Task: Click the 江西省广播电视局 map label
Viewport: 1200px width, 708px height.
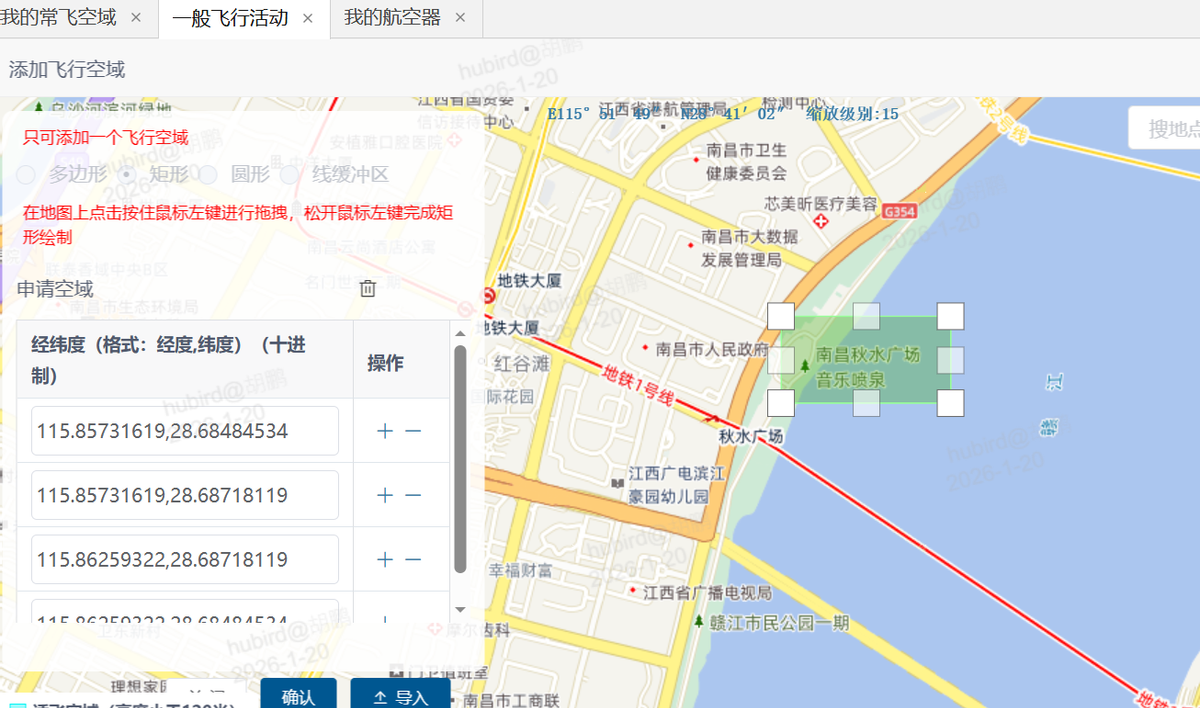Action: [x=708, y=592]
